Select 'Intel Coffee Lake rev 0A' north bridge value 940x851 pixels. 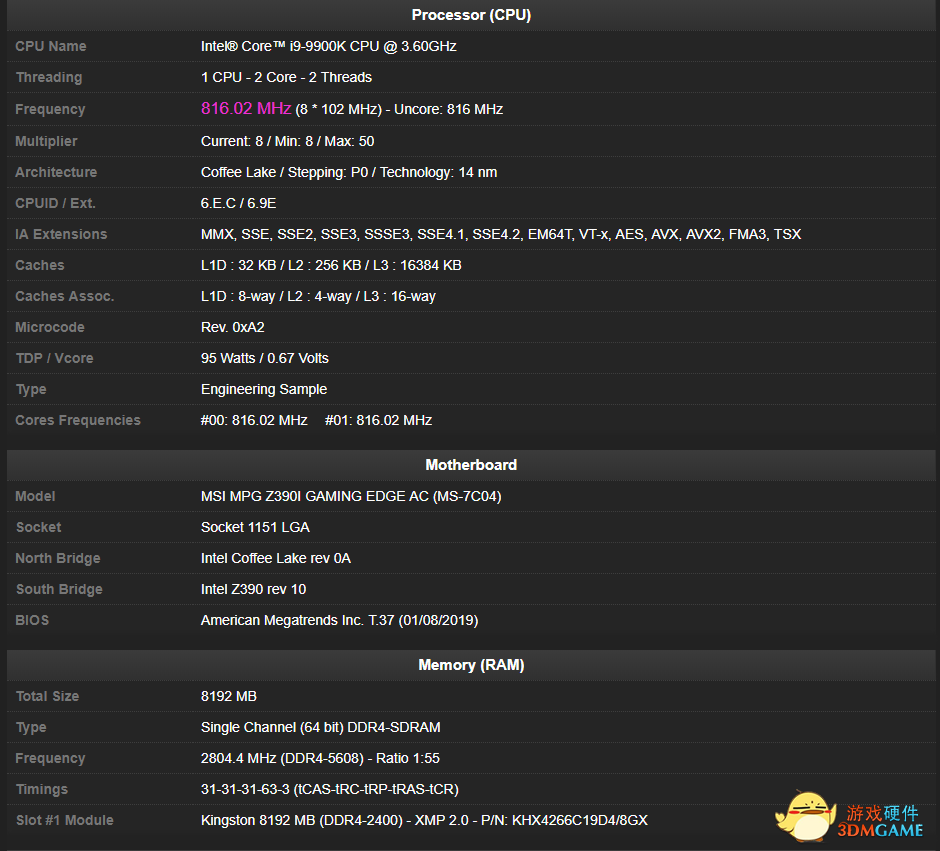(276, 559)
